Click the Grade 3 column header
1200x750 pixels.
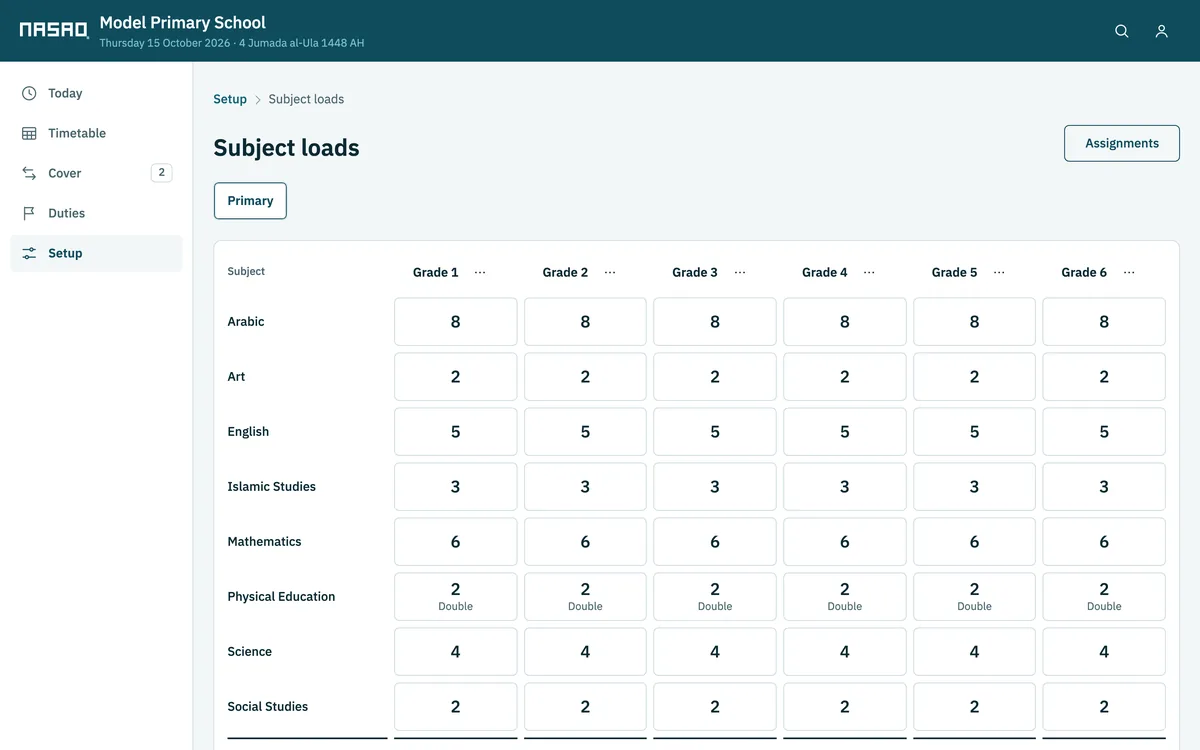pyautogui.click(x=695, y=272)
